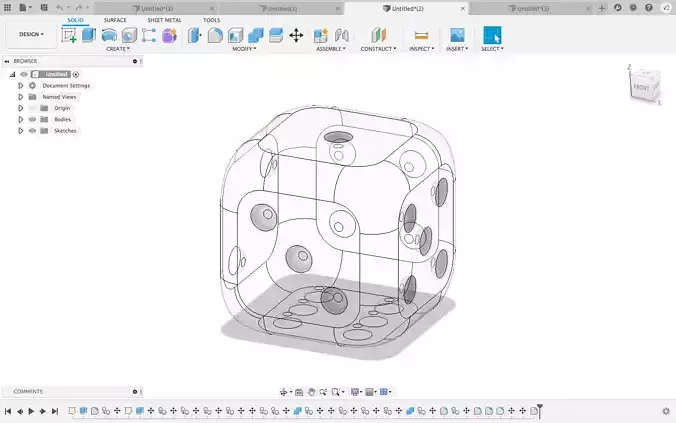Click the Save icon

pyautogui.click(x=44, y=7)
